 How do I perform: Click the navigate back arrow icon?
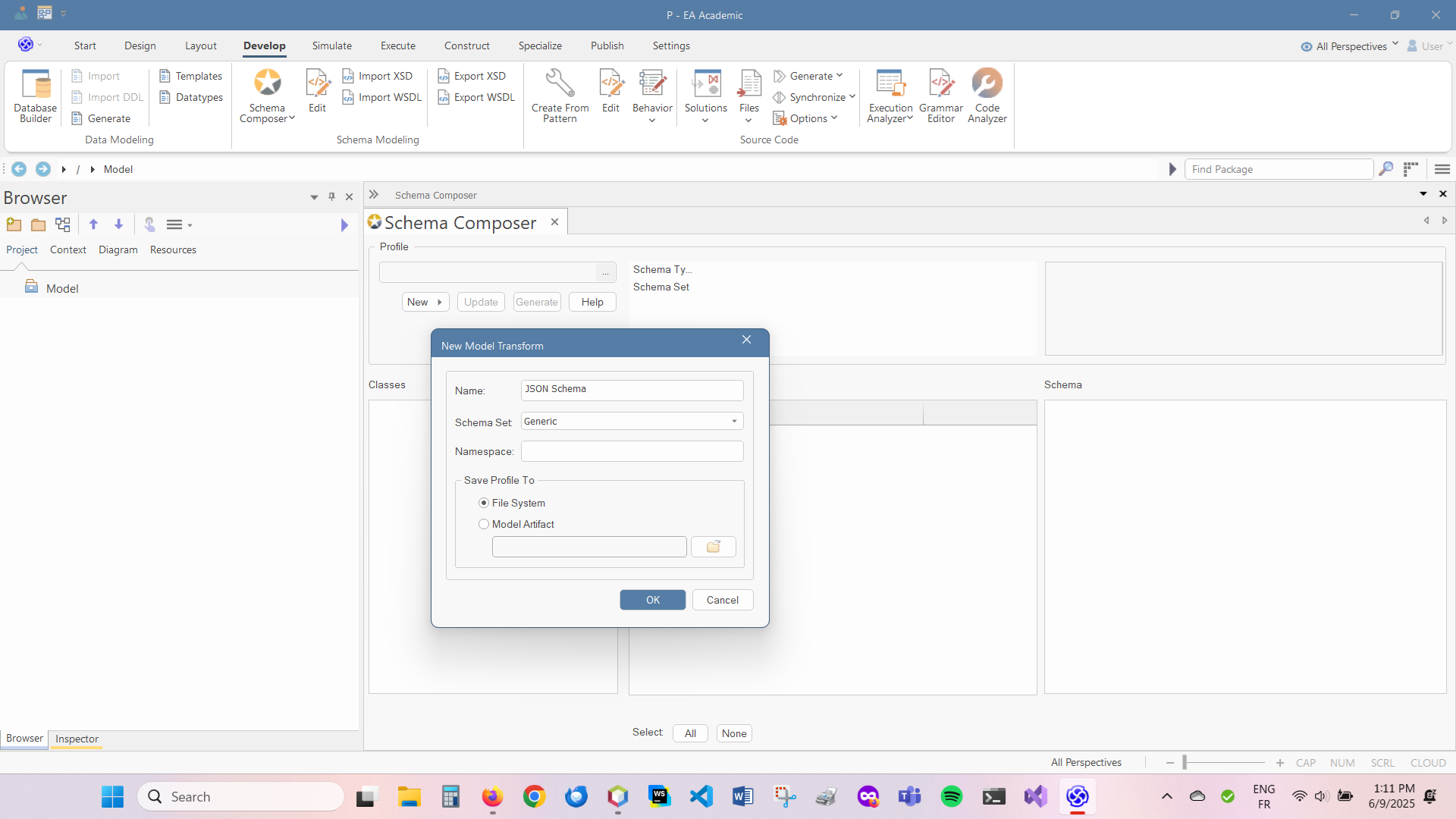click(x=19, y=169)
